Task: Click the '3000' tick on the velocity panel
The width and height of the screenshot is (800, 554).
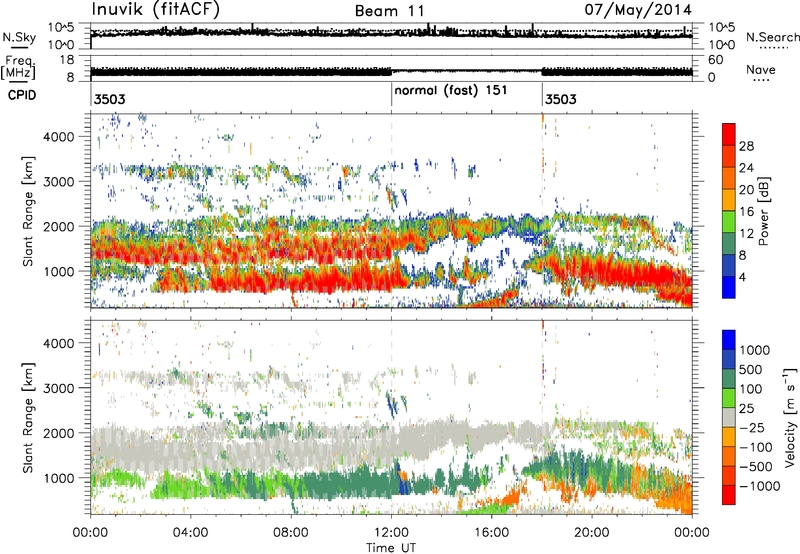Action: tap(58, 388)
